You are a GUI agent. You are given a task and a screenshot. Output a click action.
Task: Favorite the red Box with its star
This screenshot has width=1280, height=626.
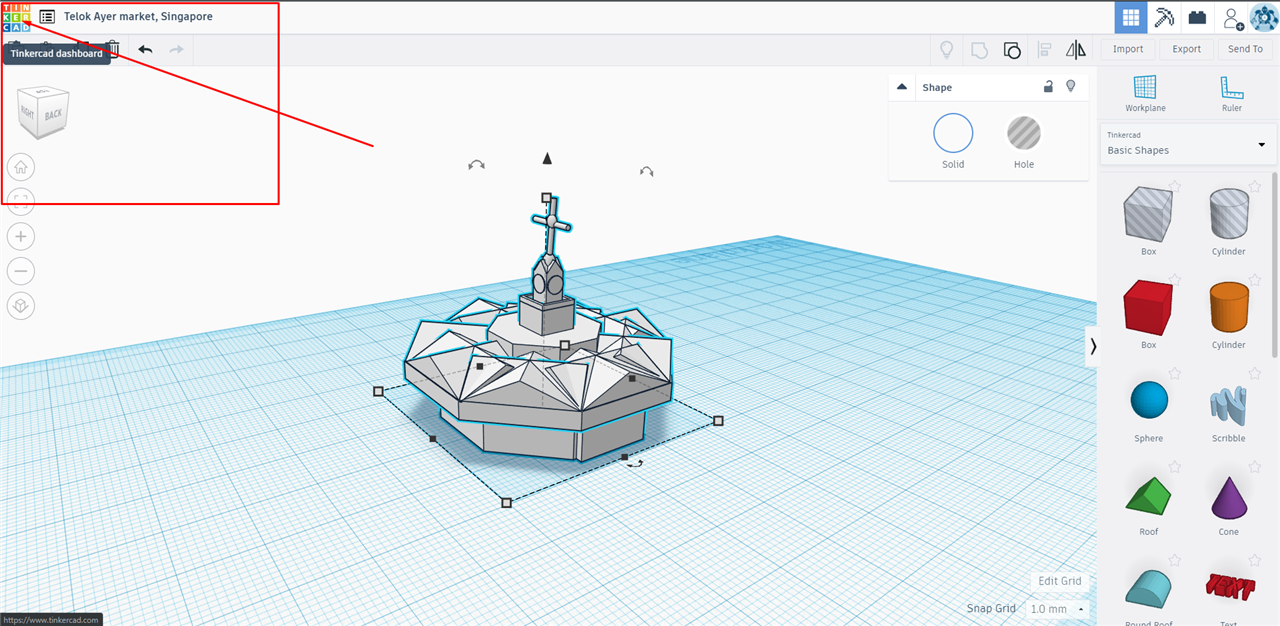pyautogui.click(x=1174, y=280)
